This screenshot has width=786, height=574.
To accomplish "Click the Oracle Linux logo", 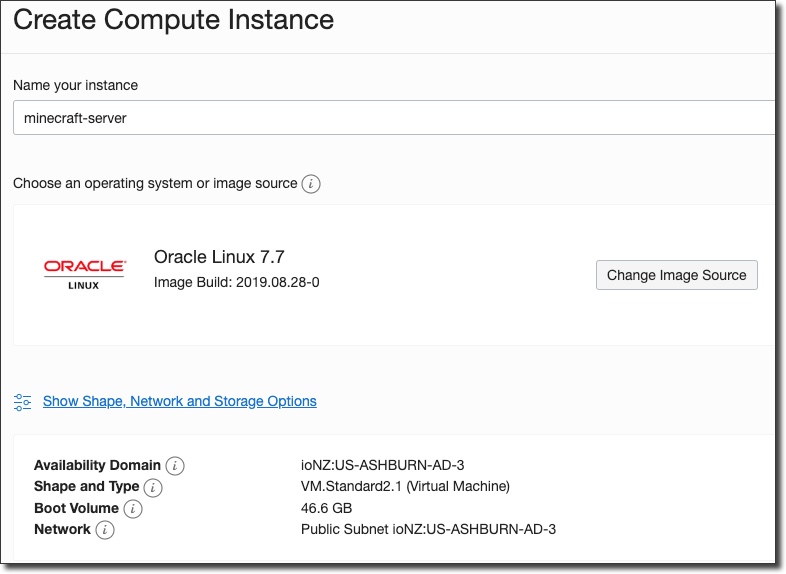I will tap(85, 273).
